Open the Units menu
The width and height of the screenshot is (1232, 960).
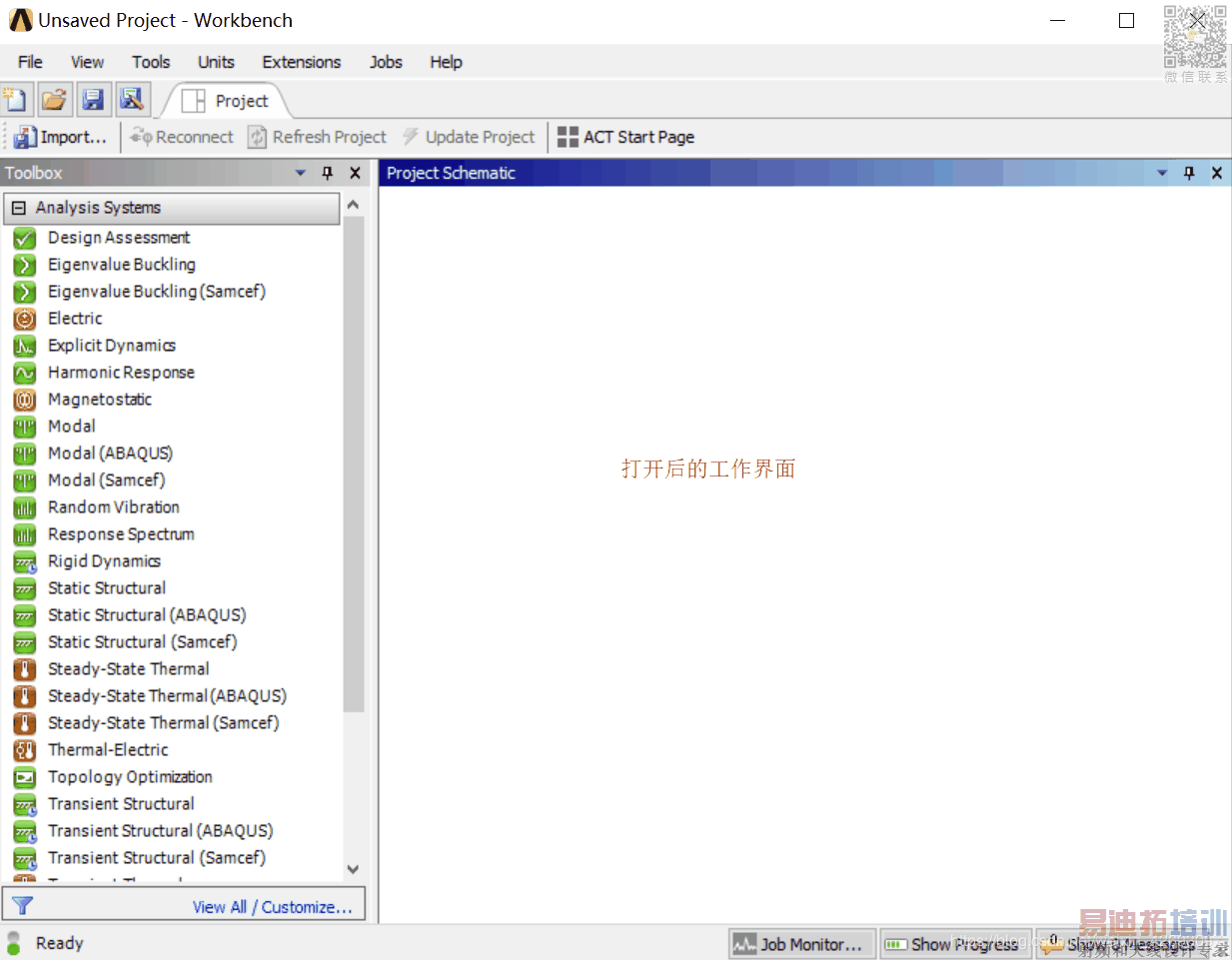216,62
